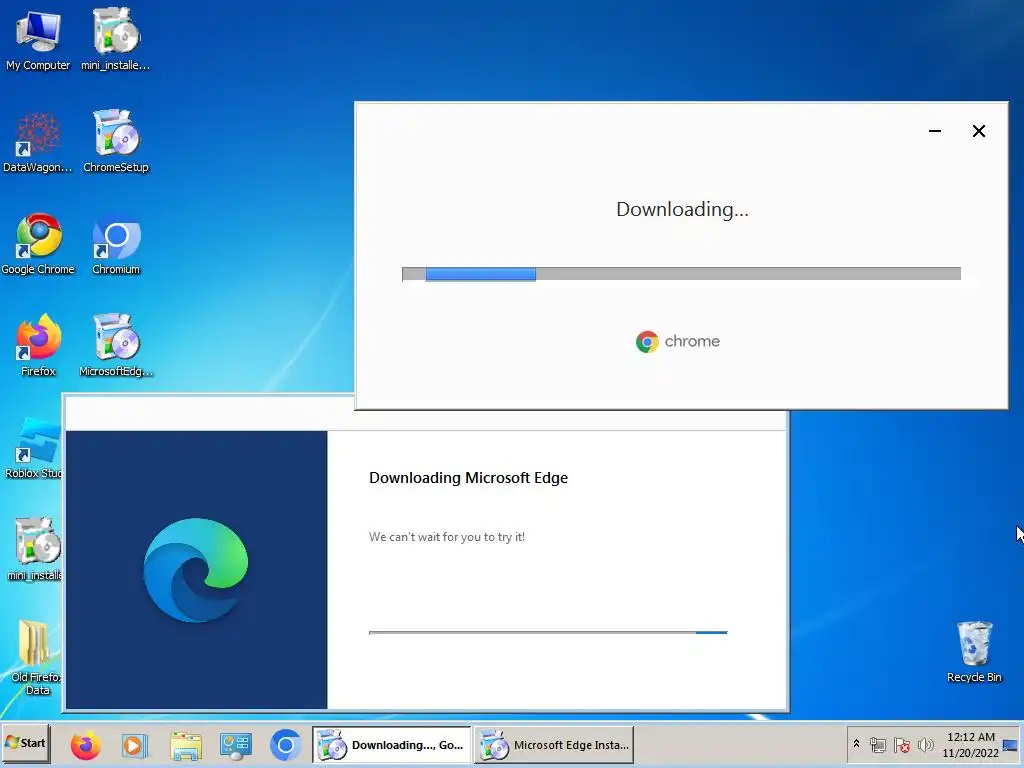Switch to the Downloading Google Chrome taskbar item

(x=391, y=744)
